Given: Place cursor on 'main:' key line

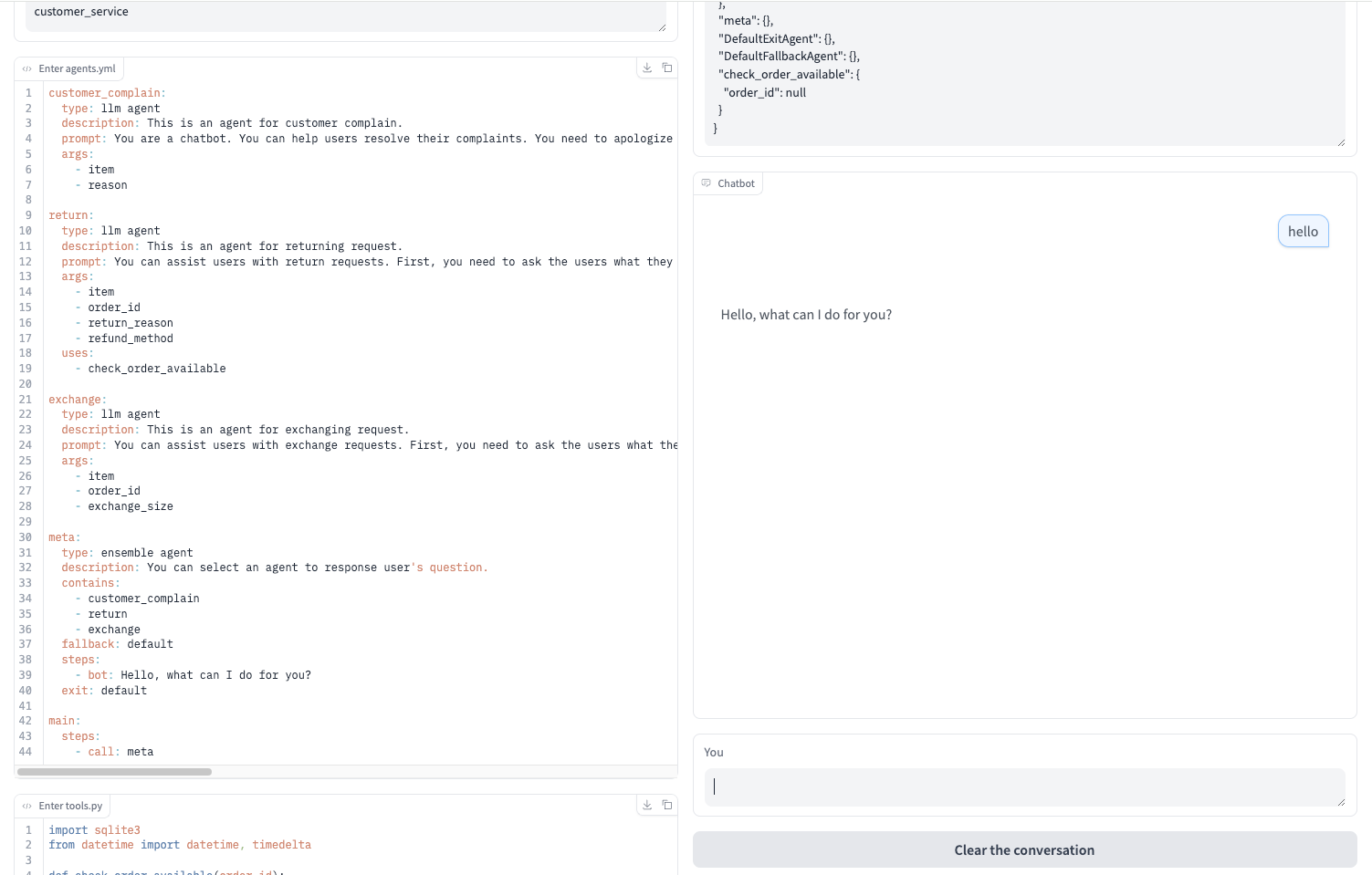Looking at the screenshot, I should click(x=64, y=721).
